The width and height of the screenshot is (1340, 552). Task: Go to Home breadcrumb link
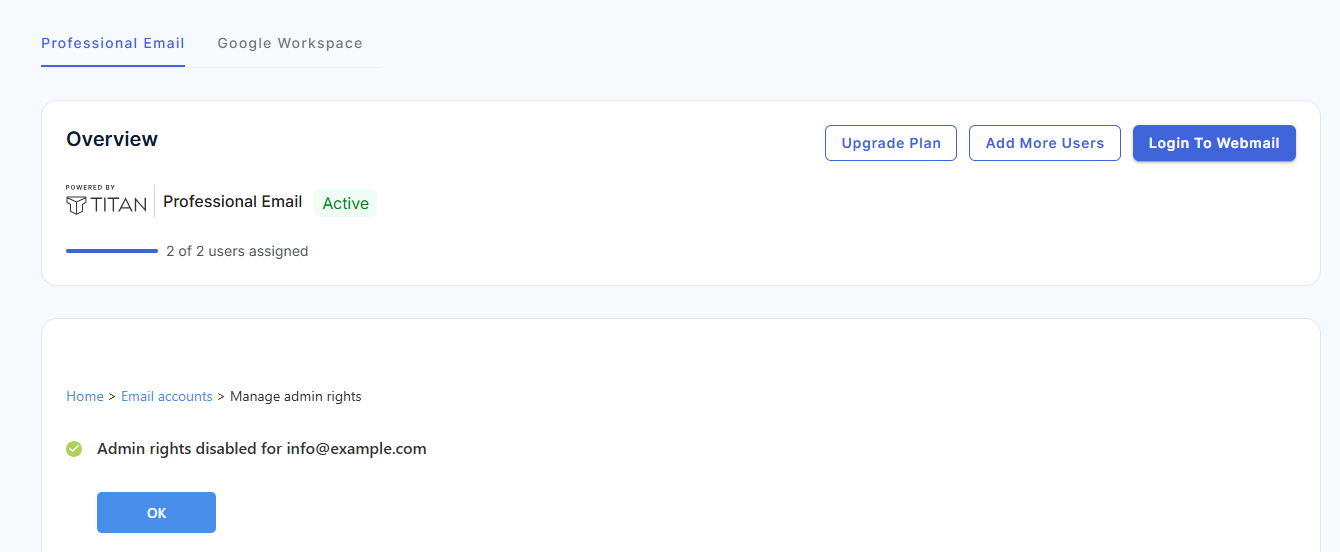(x=85, y=396)
